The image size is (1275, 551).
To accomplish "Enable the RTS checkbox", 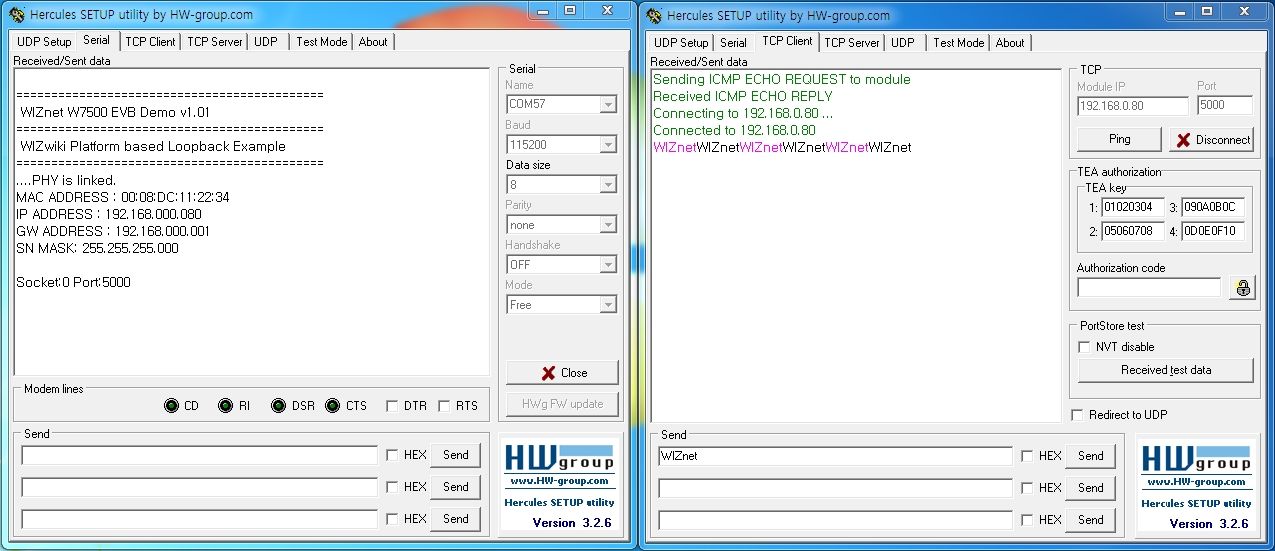I will [x=443, y=406].
